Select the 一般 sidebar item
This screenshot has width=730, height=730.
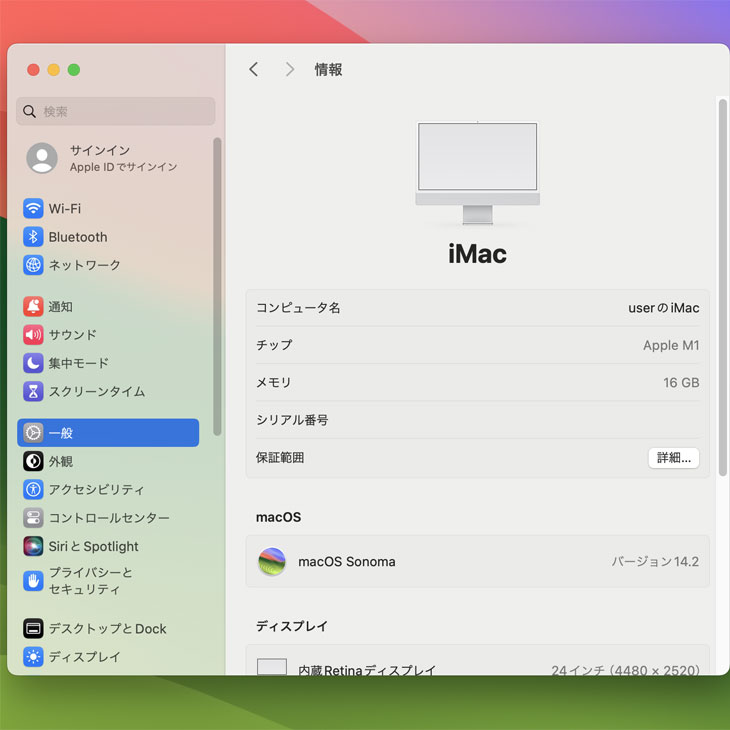(108, 433)
